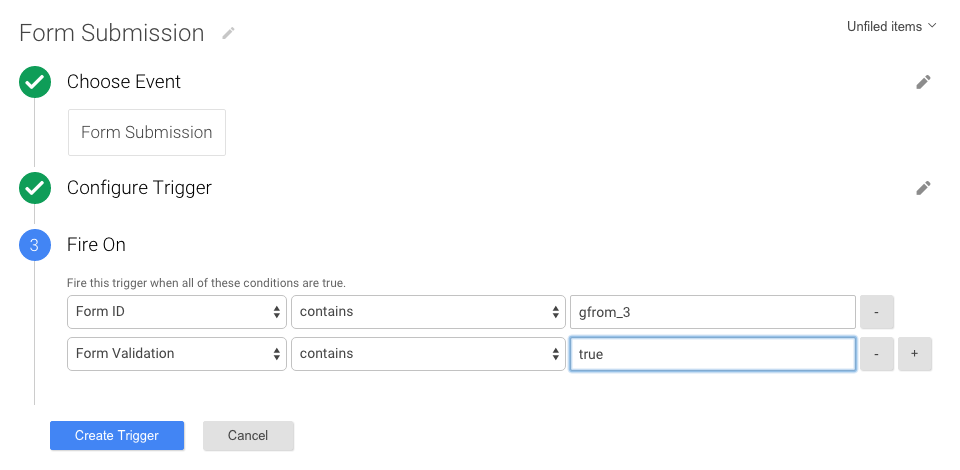Image resolution: width=960 pixels, height=470 pixels.
Task: Click the green checkmark beside Choose Event
Action: (x=35, y=82)
